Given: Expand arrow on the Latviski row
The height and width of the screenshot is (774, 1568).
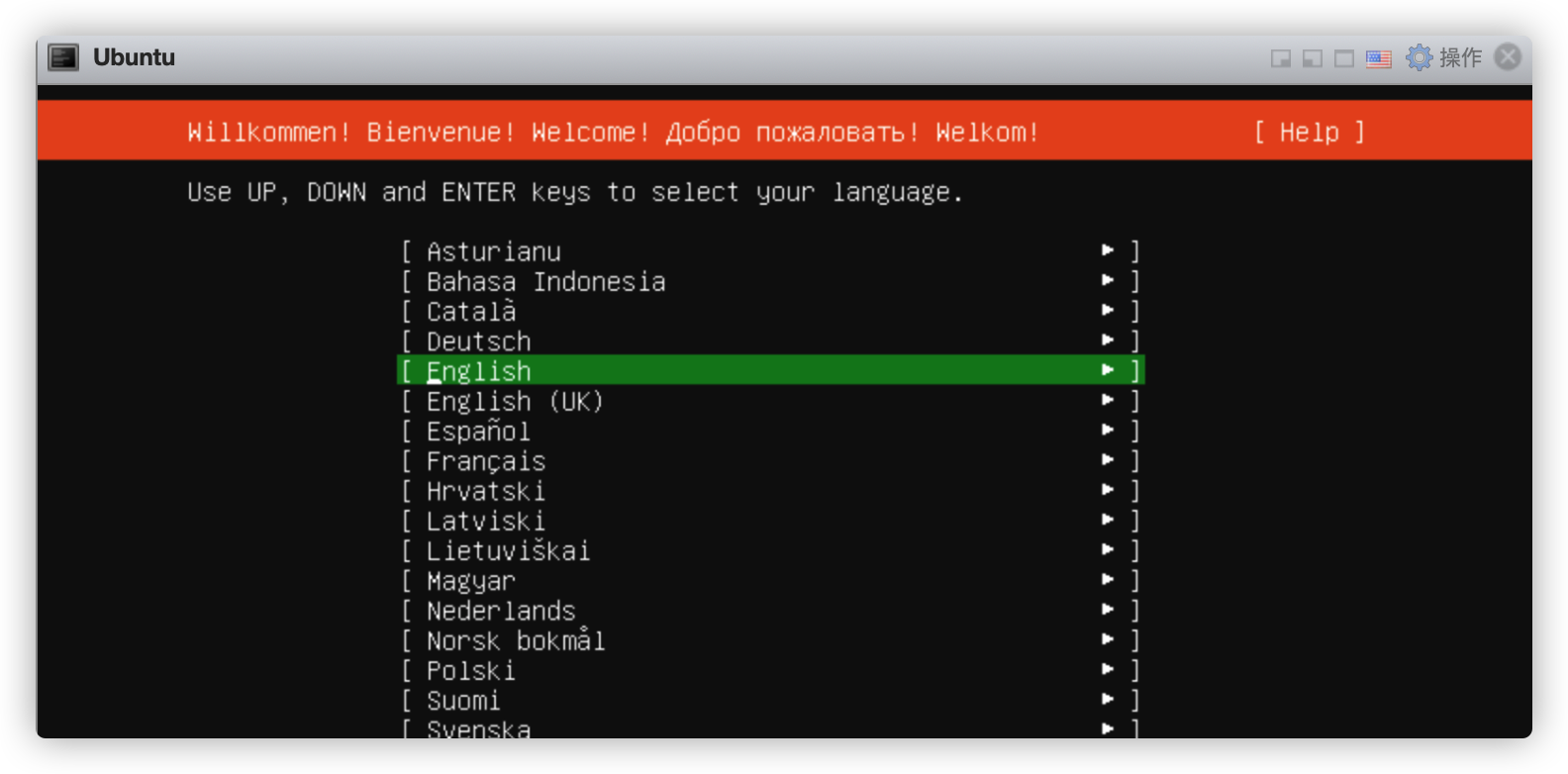Looking at the screenshot, I should (1109, 520).
